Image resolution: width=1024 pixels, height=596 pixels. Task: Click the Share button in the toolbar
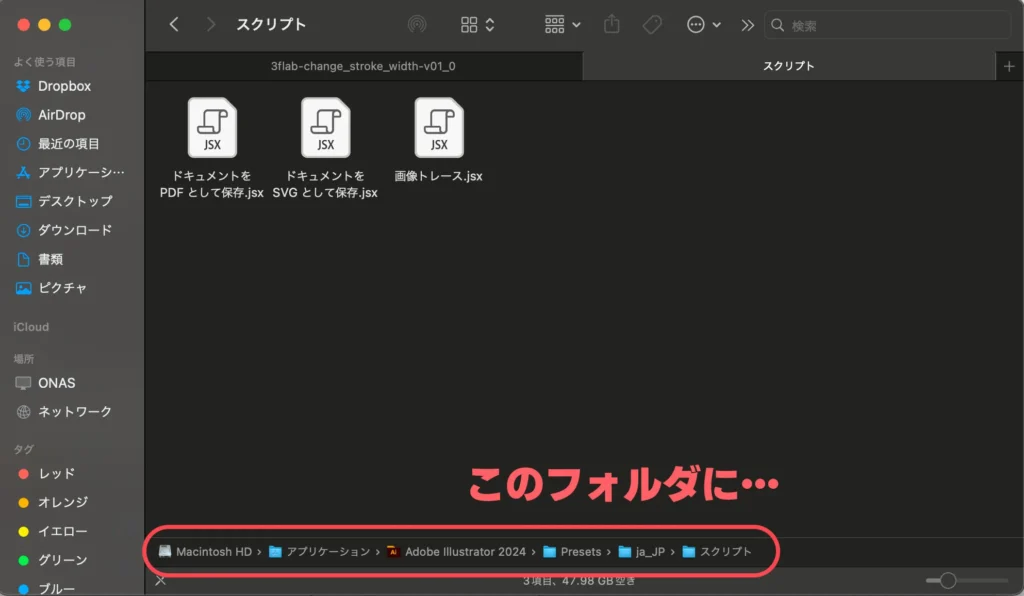612,24
